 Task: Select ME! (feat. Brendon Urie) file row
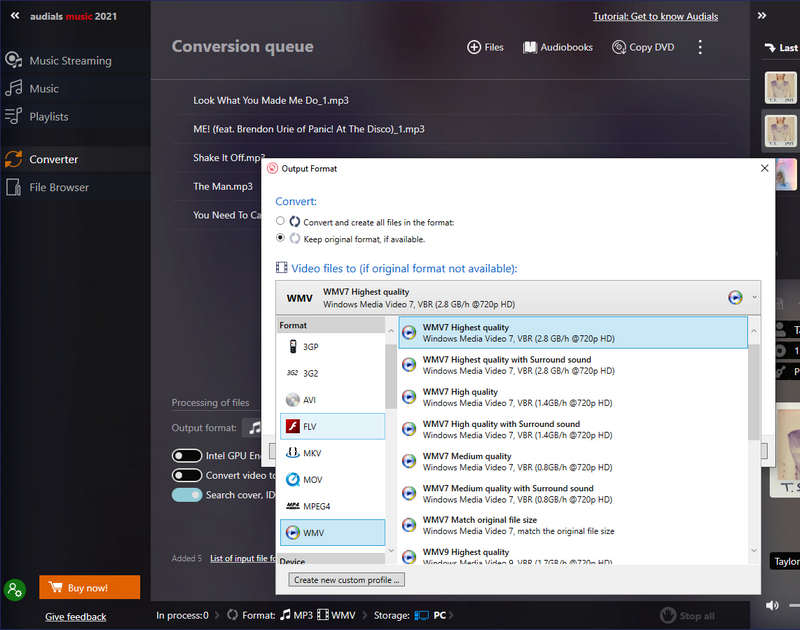(x=451, y=129)
